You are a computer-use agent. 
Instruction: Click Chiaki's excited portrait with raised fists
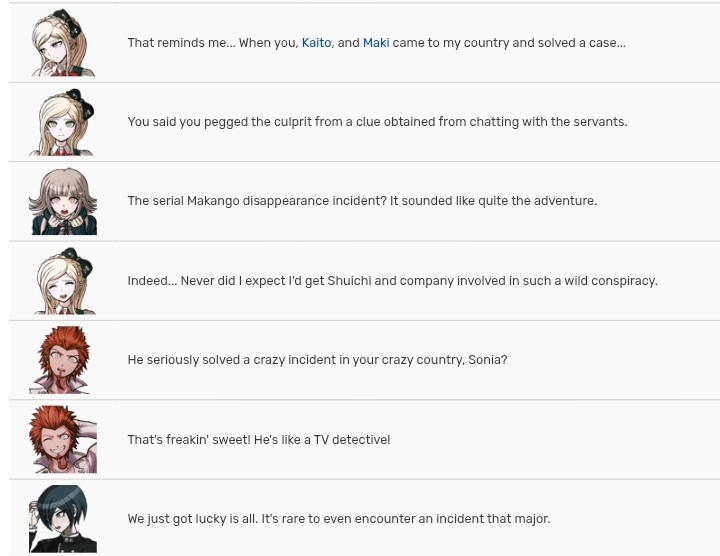[x=63, y=201]
